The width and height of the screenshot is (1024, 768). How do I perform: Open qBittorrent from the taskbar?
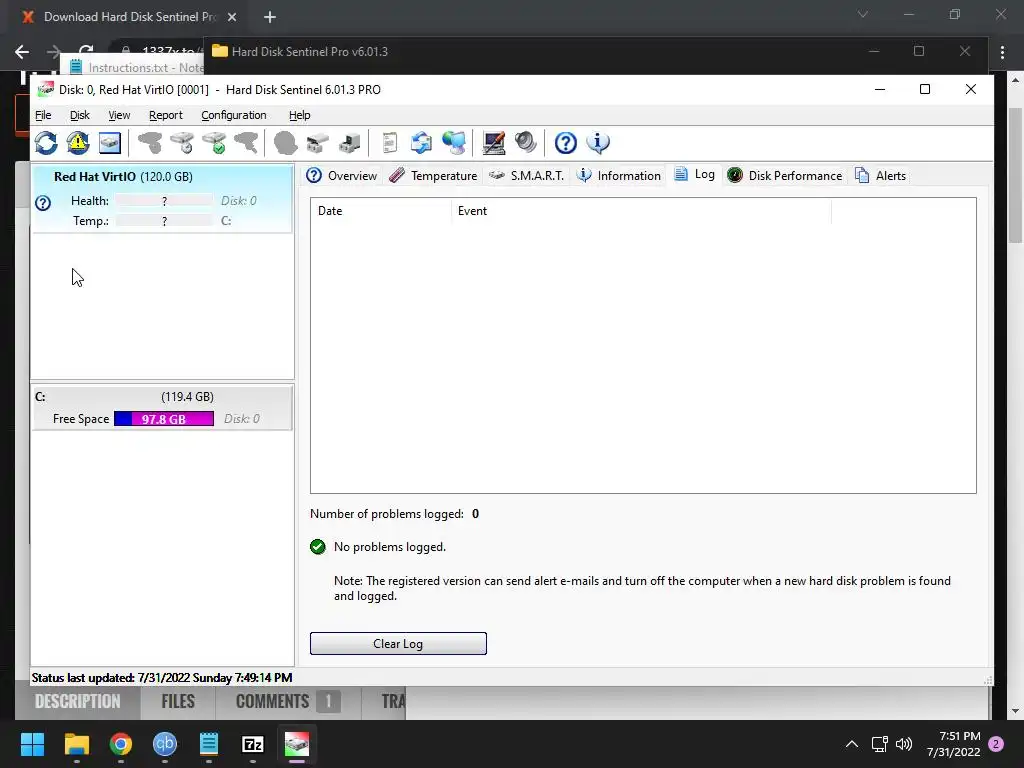coord(165,744)
